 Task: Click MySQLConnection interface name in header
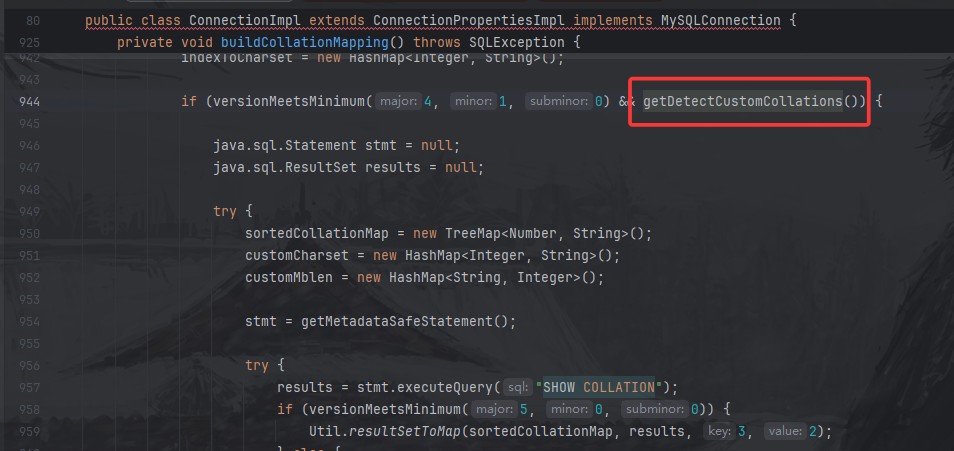click(x=734, y=20)
